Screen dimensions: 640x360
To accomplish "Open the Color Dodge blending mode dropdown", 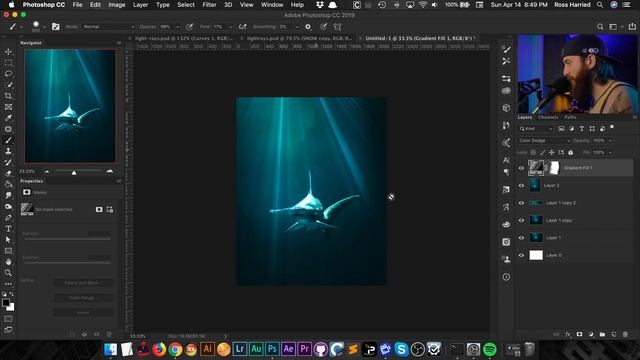I will coord(544,140).
